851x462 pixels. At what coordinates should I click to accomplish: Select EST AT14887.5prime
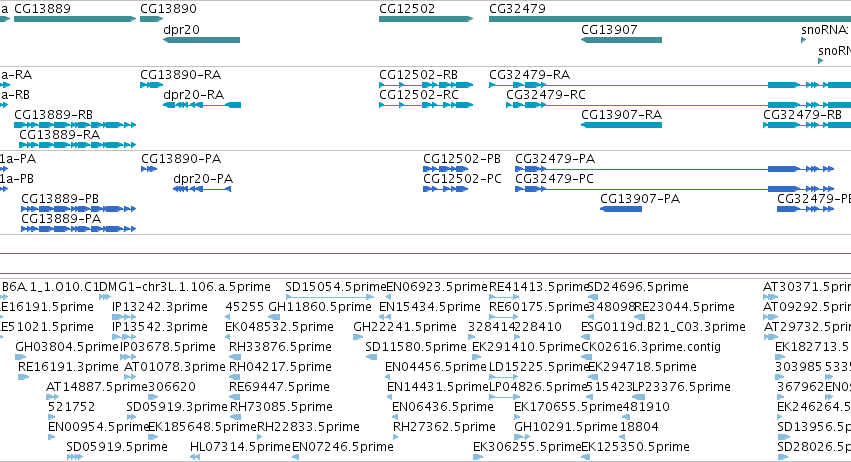97,387
